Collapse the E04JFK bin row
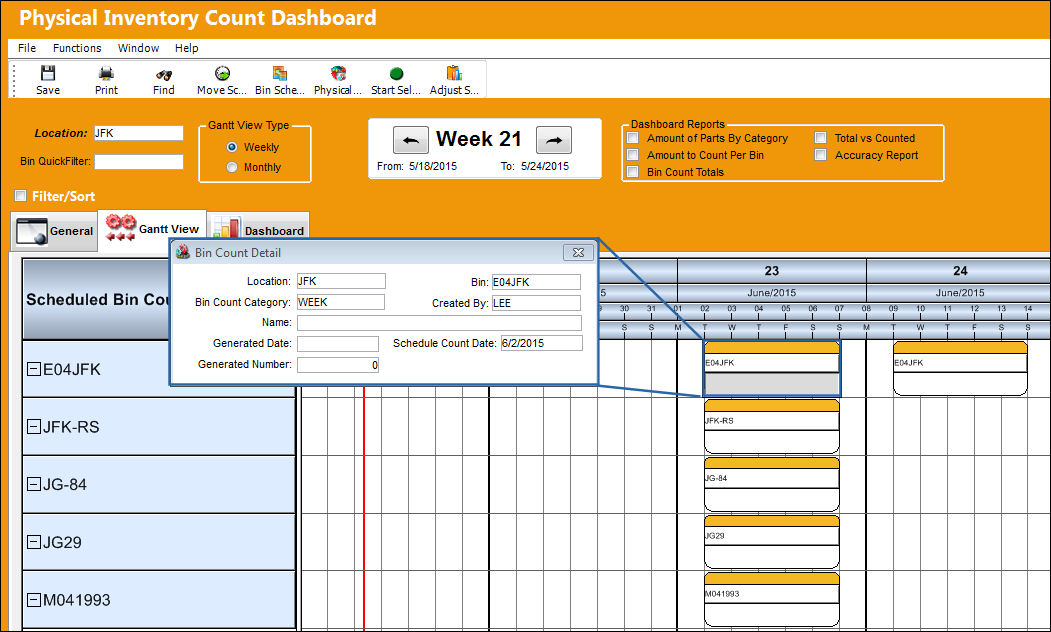Image resolution: width=1051 pixels, height=632 pixels. 34,369
